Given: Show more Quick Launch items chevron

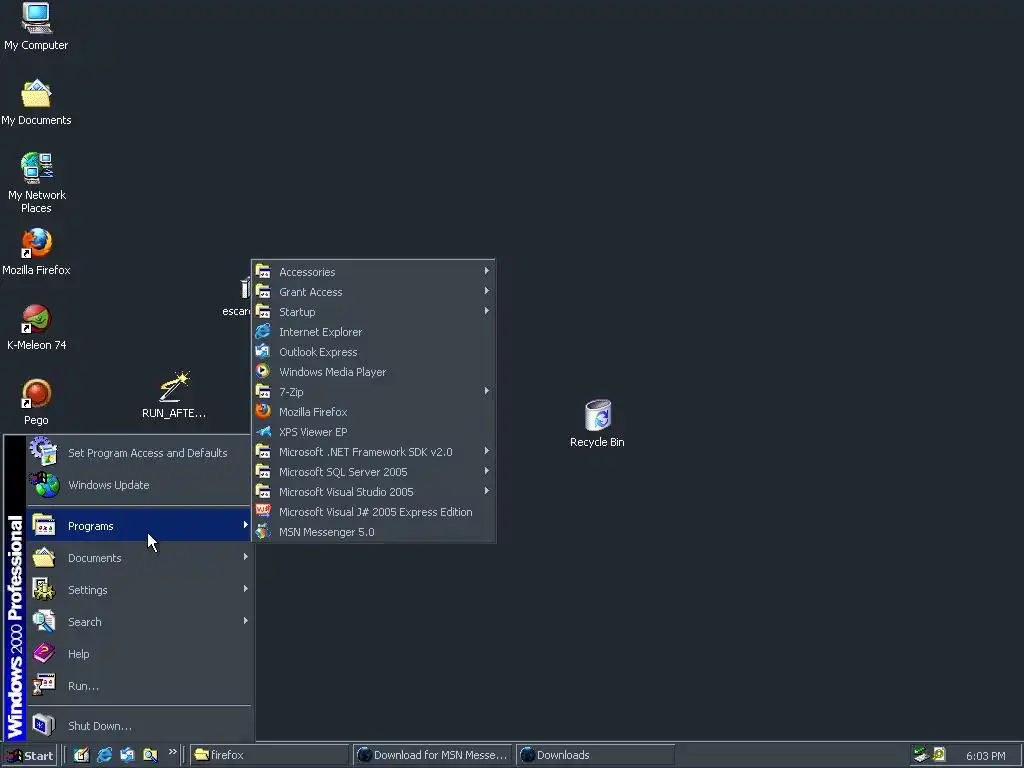Looking at the screenshot, I should (x=172, y=752).
